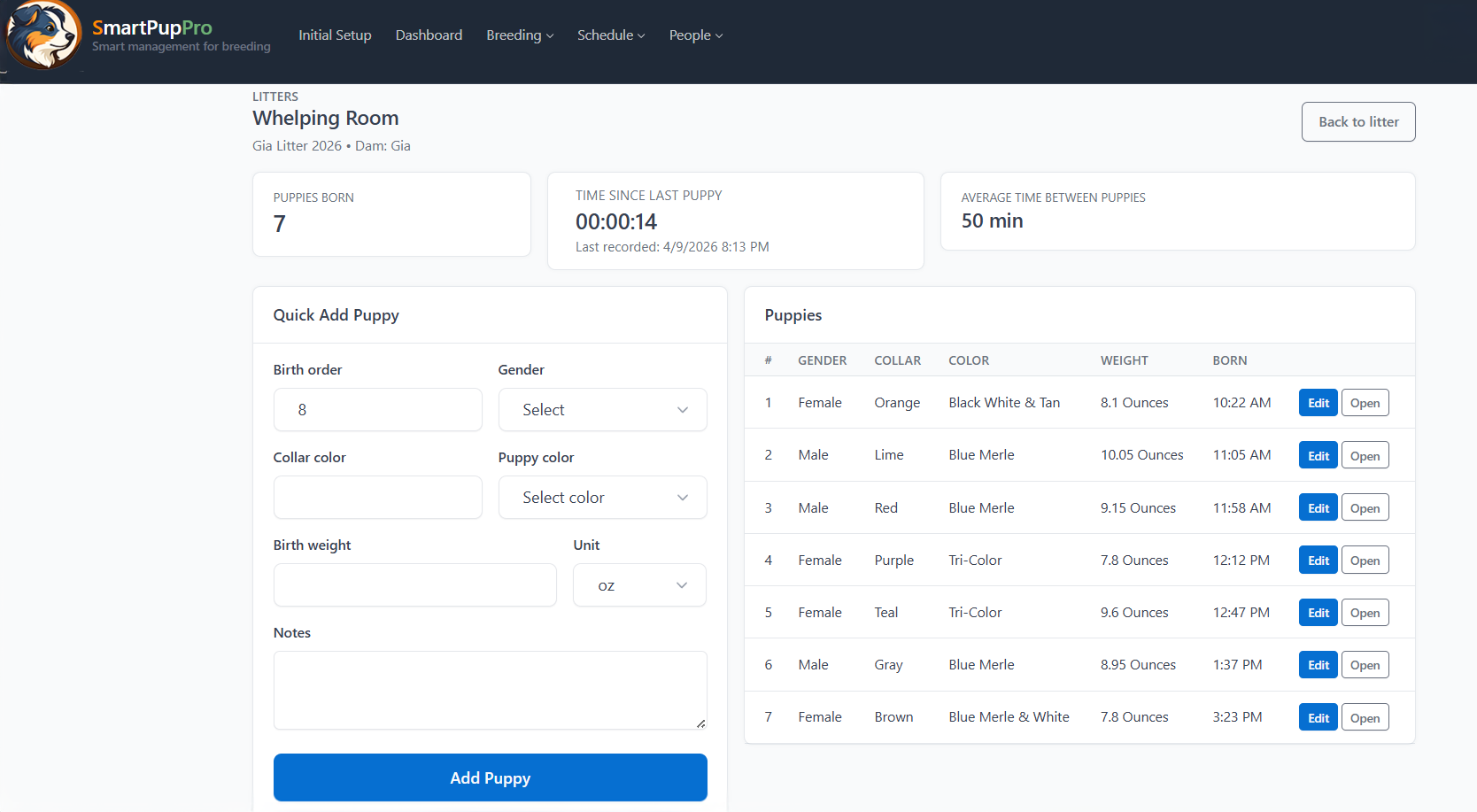Image resolution: width=1477 pixels, height=812 pixels.
Task: Change the weight Unit dropdown
Action: click(639, 585)
